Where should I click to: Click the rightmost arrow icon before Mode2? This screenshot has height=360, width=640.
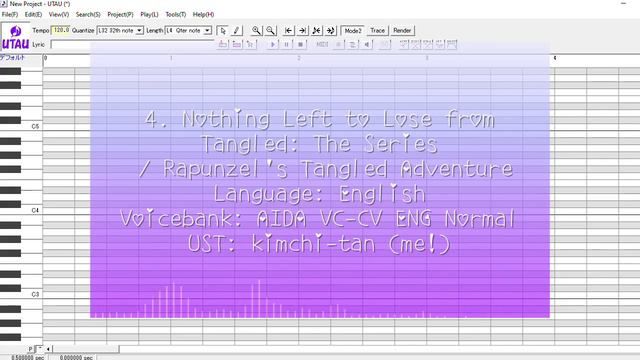tap(330, 31)
